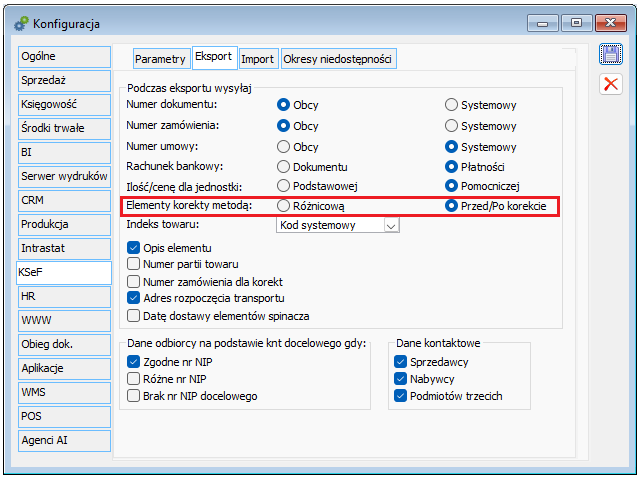Switch to the Parametry tab
This screenshot has height=481, width=640.
coord(160,59)
